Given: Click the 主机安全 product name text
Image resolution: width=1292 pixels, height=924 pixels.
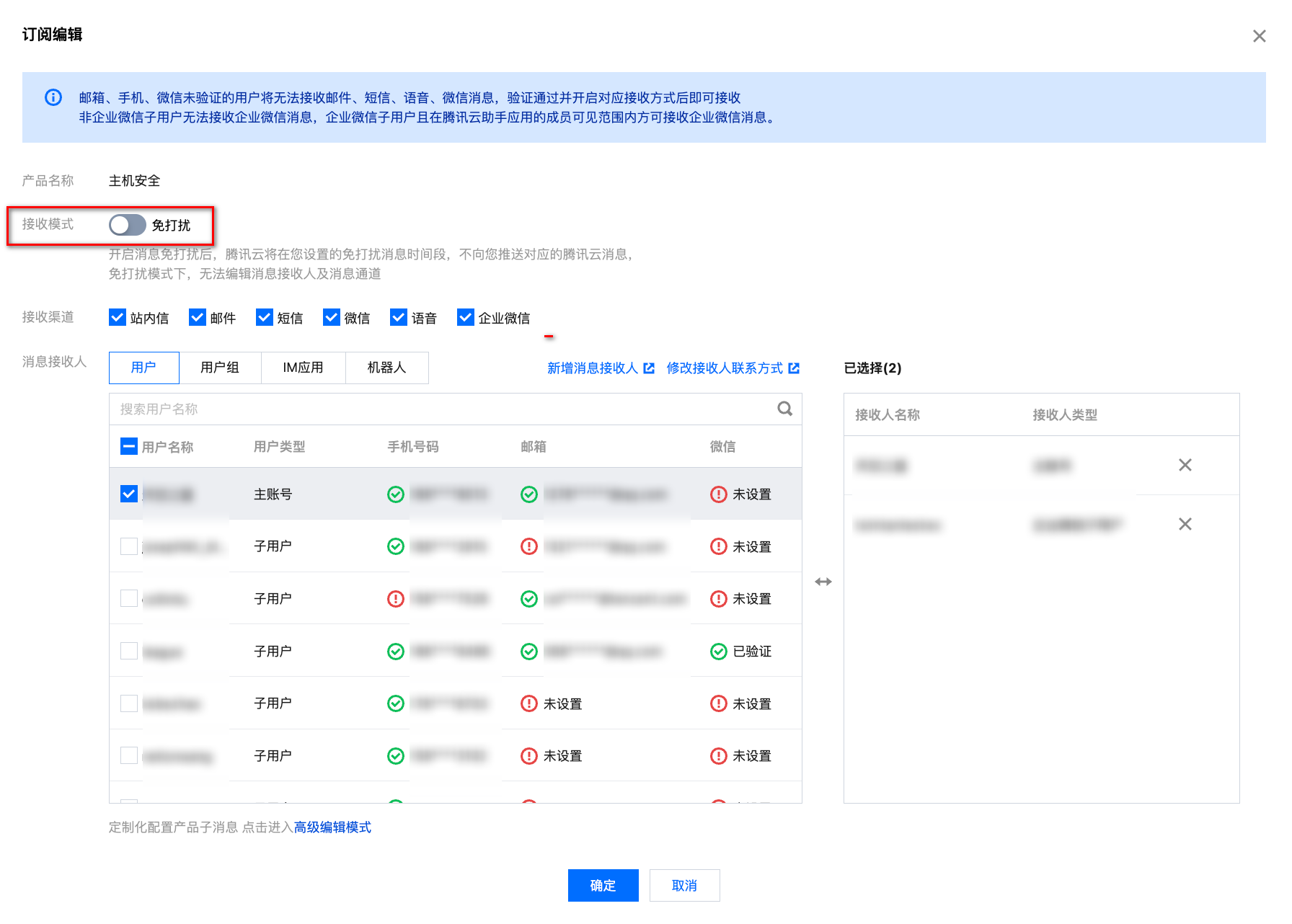Looking at the screenshot, I should point(135,181).
